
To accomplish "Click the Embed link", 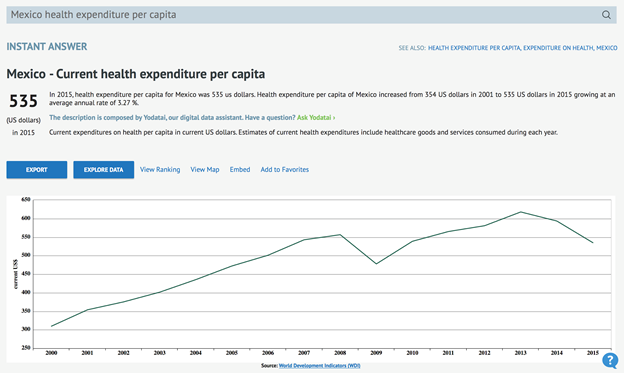I will click(x=240, y=170).
